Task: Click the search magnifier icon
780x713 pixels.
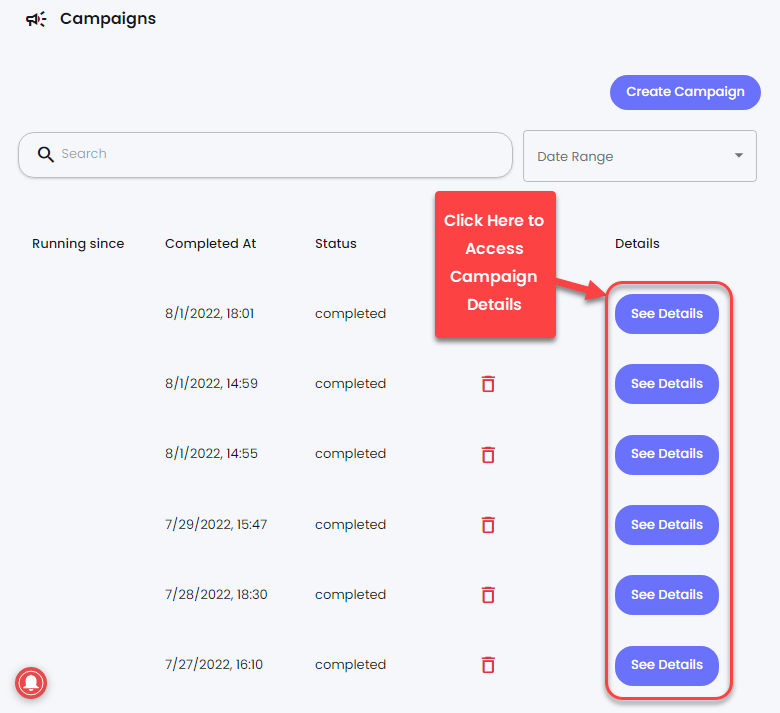Action: 45,154
